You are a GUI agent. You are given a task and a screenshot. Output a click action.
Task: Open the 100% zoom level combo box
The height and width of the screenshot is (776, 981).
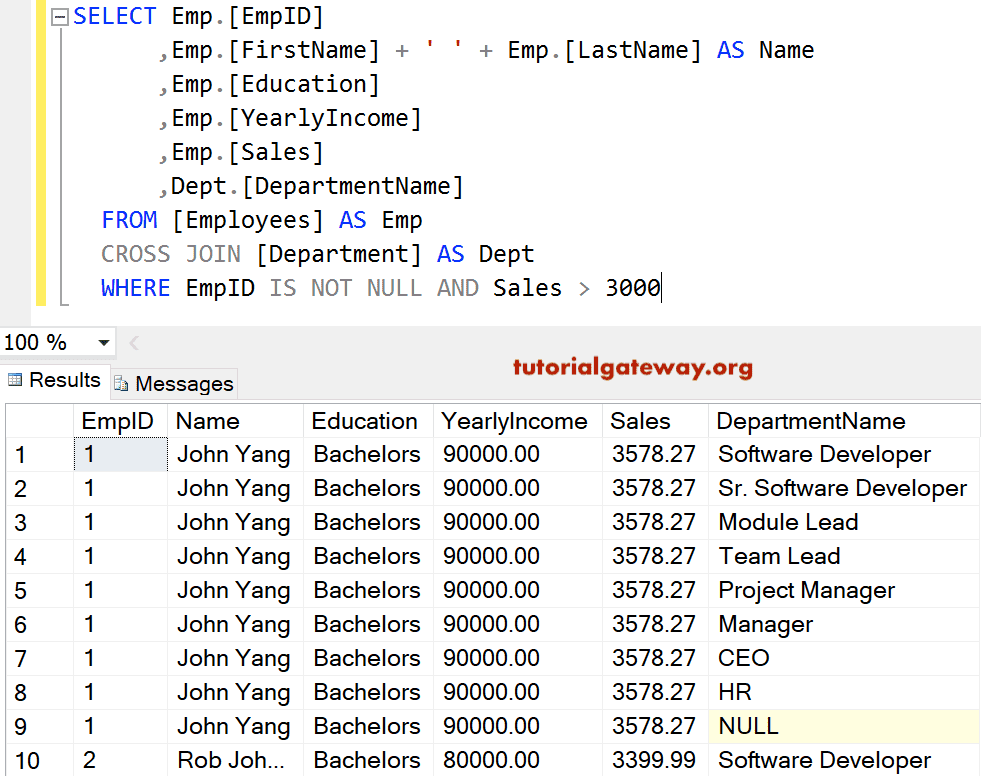pyautogui.click(x=55, y=342)
